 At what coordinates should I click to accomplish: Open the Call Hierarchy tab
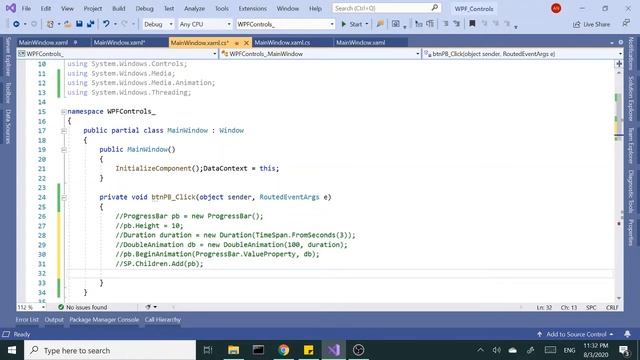pos(162,320)
